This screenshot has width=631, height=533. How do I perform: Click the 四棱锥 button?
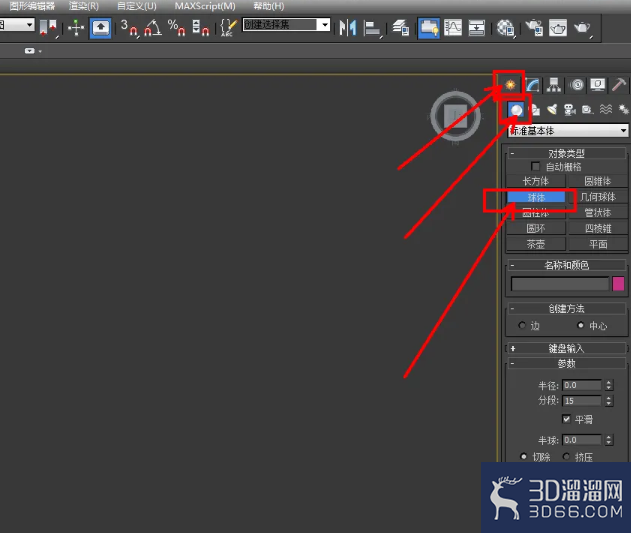(598, 228)
